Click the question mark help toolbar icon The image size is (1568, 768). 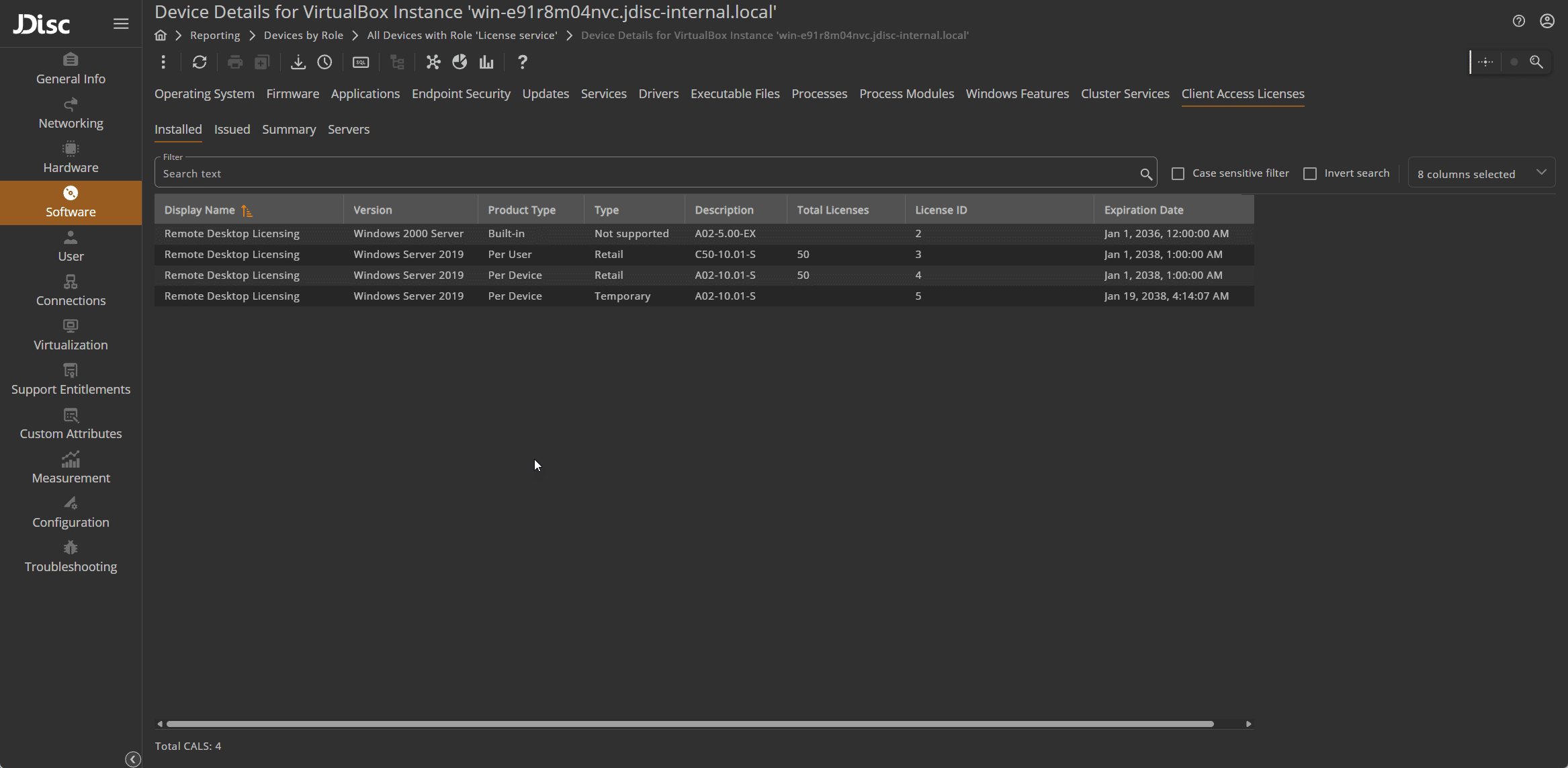[x=523, y=62]
